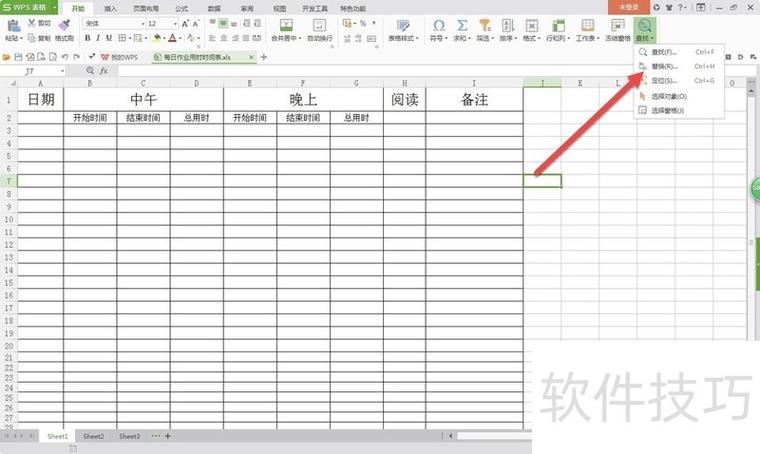Toggle underline formatting
The height and width of the screenshot is (454, 760).
(109, 38)
